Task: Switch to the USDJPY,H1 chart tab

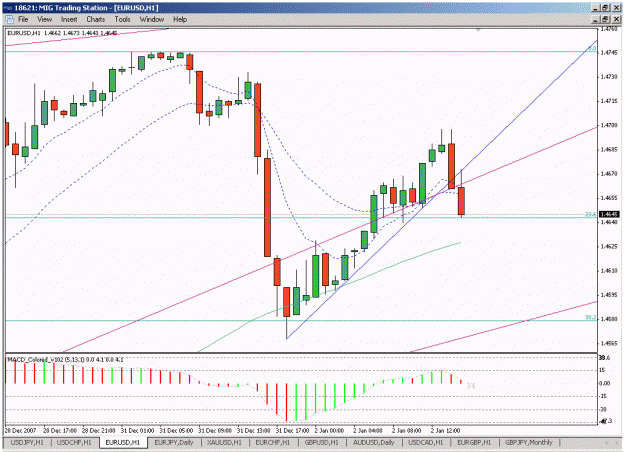Action: 27,442
